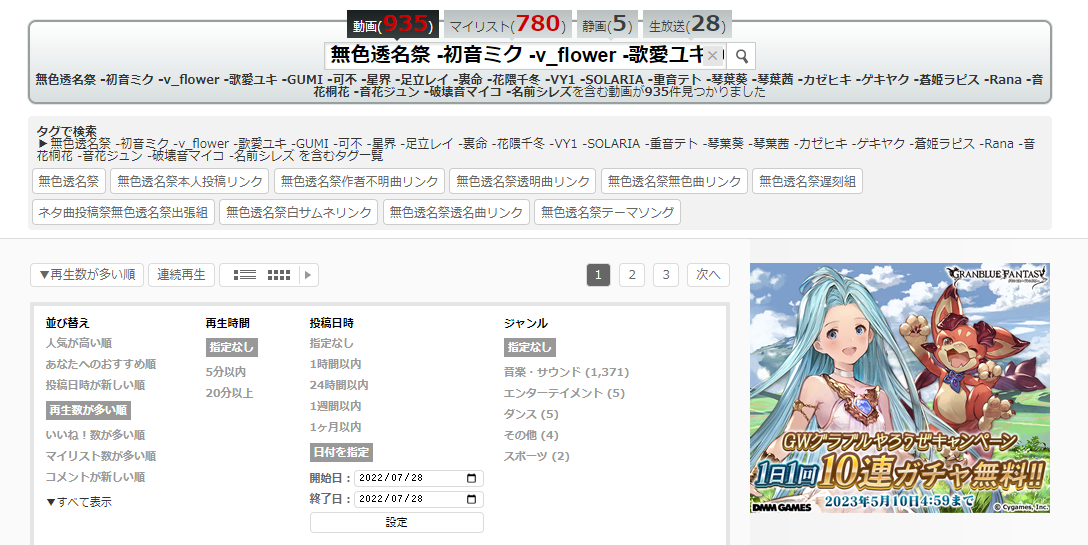Clear the search box with X icon
Screen dimensions: 1088x545
[x=712, y=56]
